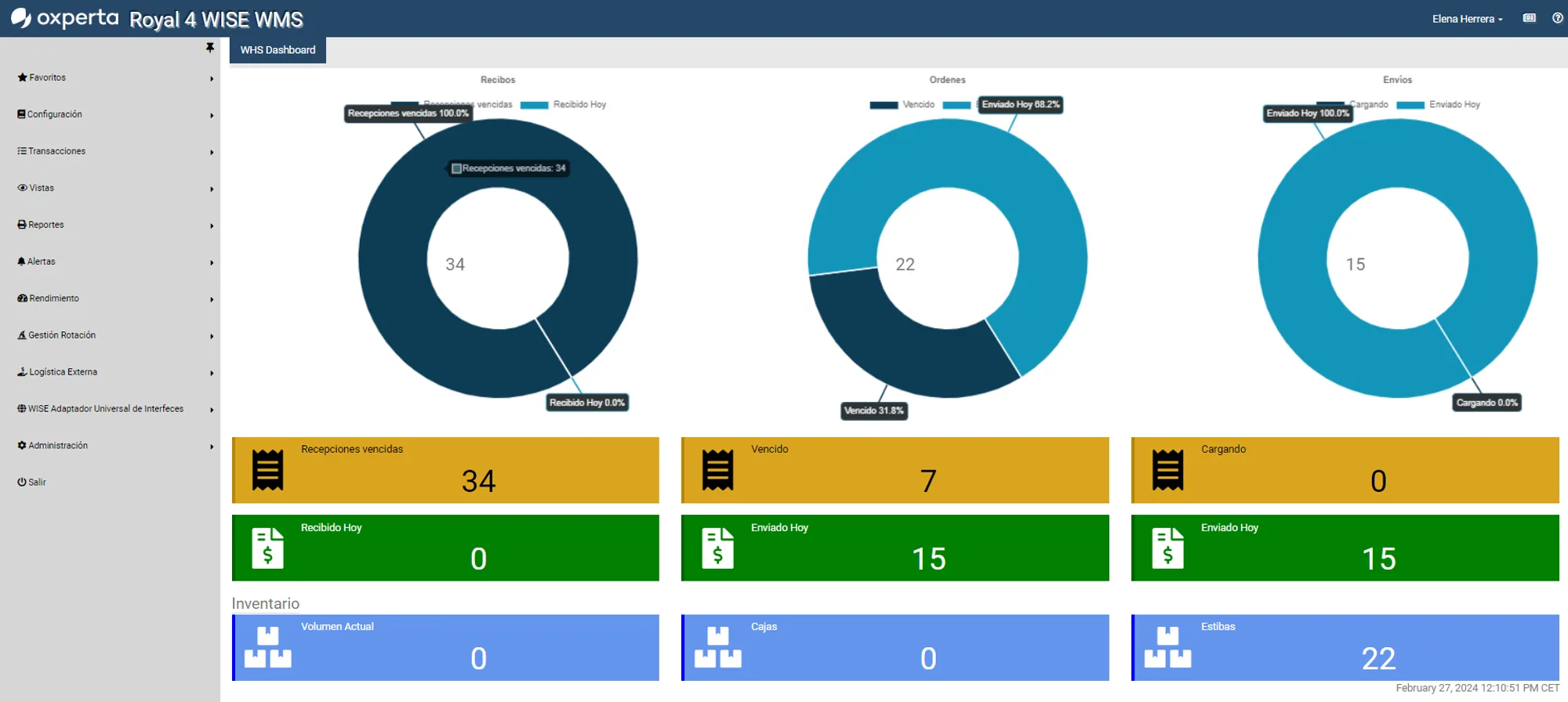This screenshot has height=702, width=1568.
Task: Toggle Enviado Hoy legend in Envíos chart
Action: coord(1438,105)
